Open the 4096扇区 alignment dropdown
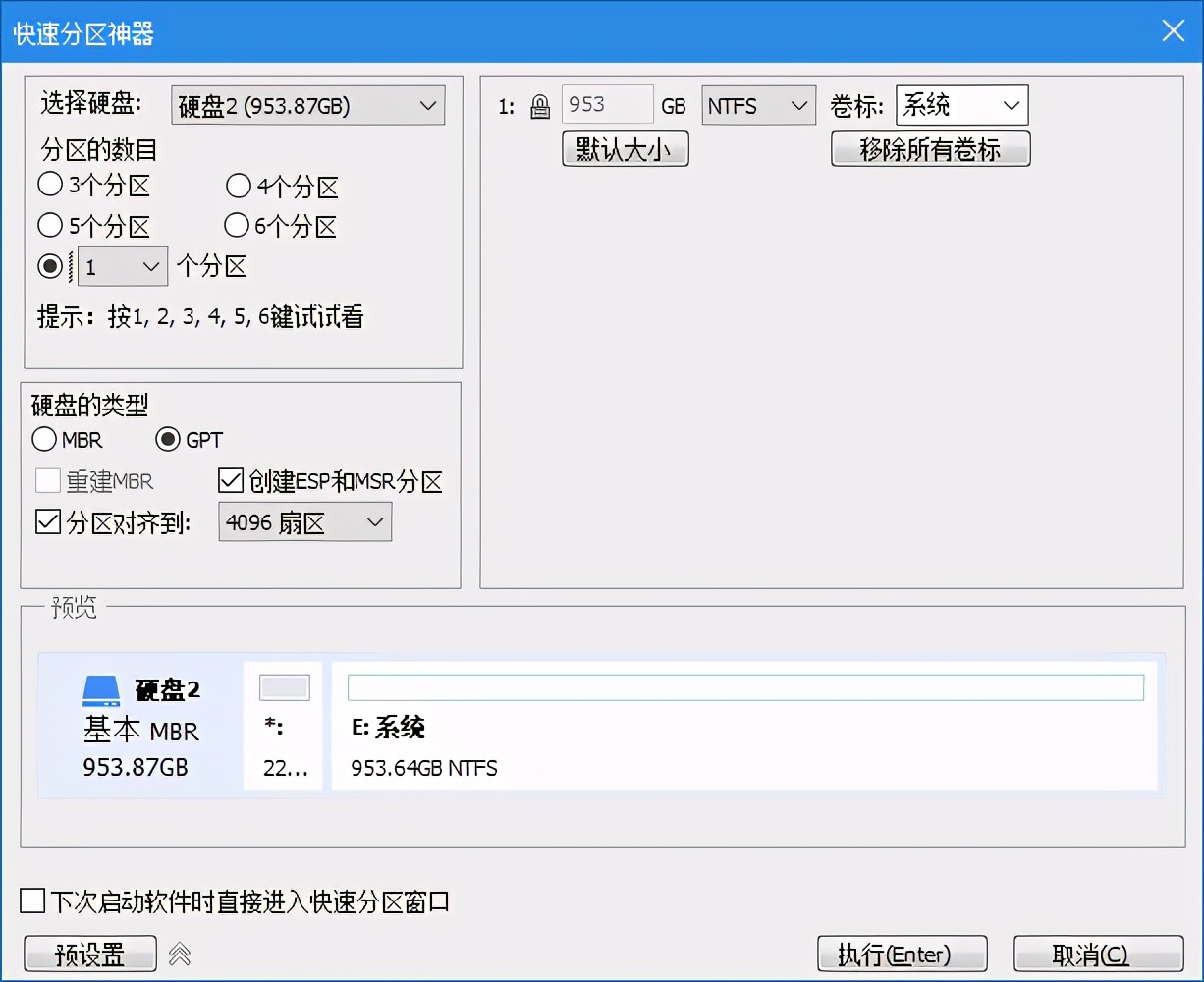Image resolution: width=1204 pixels, height=982 pixels. 304,521
